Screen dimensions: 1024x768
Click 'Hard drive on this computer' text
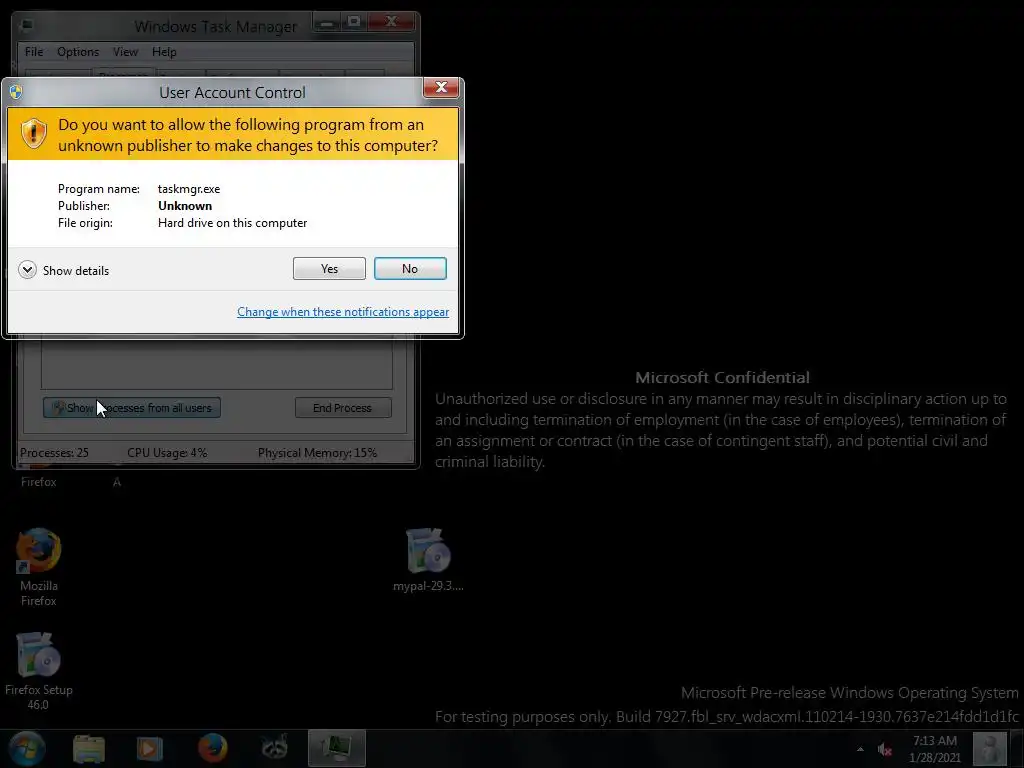[232, 223]
